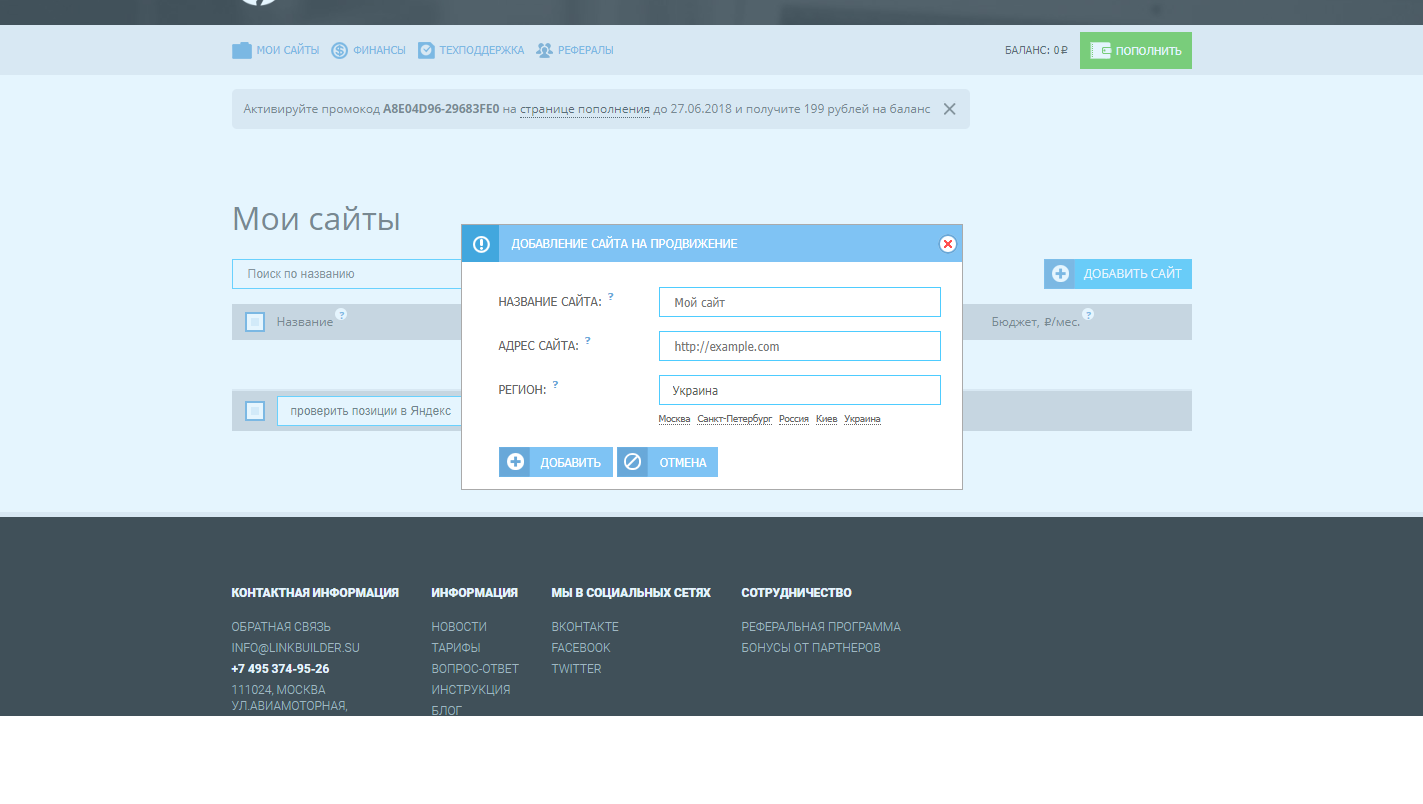This screenshot has height=804, width=1423.
Task: Open the ТАРИФЫ footer link
Action: coord(456,648)
